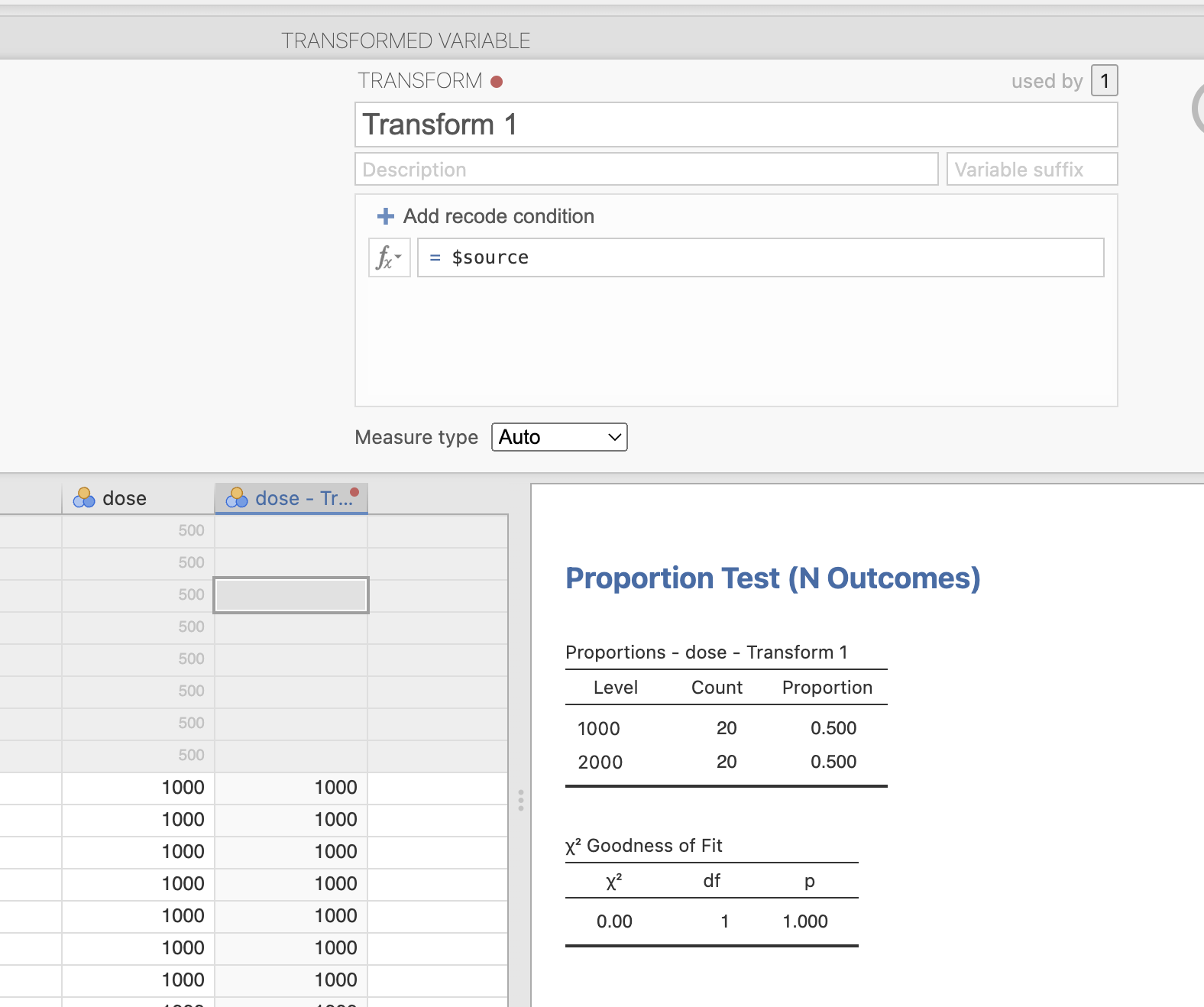1204x1007 pixels.
Task: Click the Add recode condition link
Action: (x=498, y=216)
